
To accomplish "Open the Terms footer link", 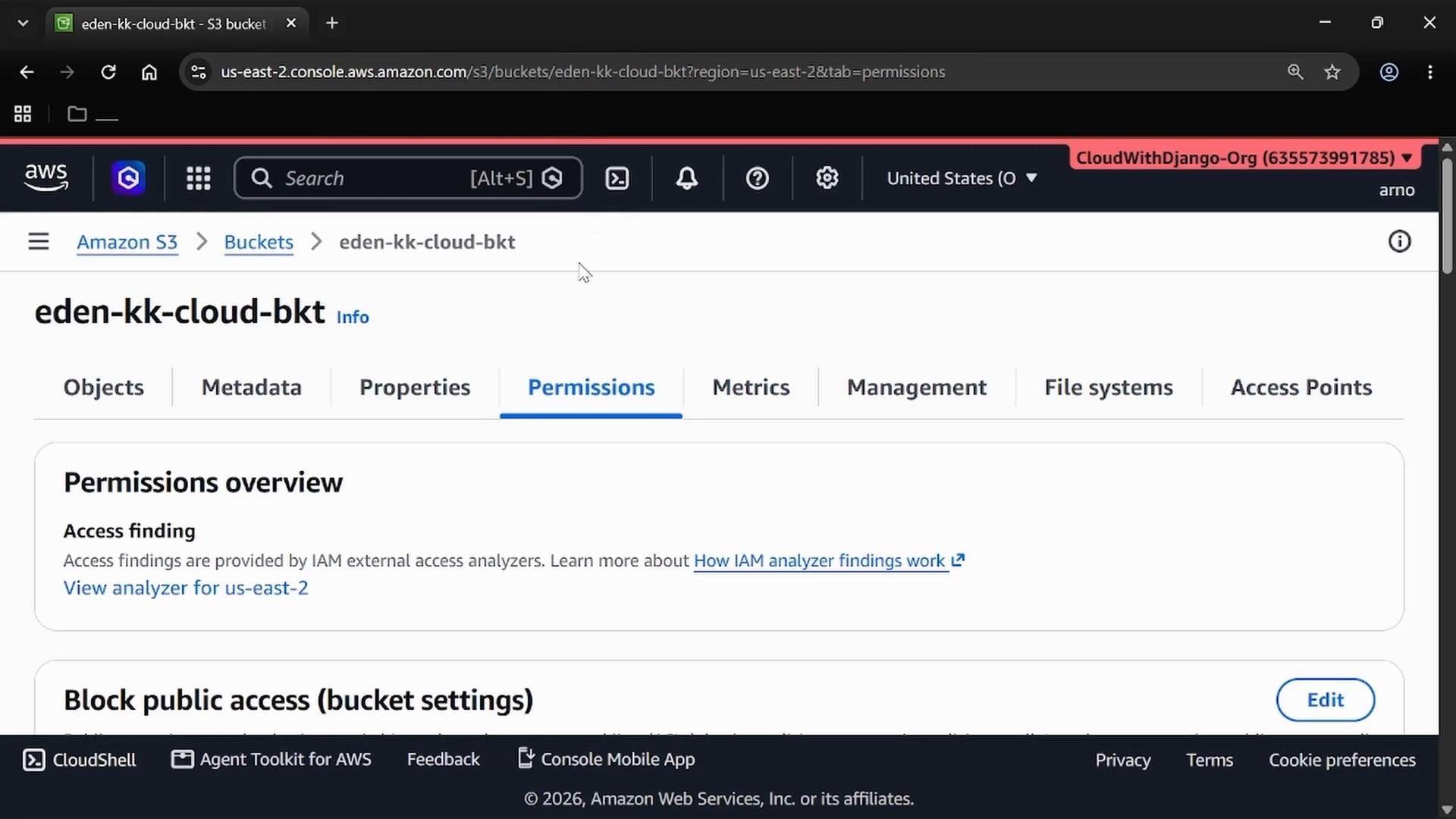I will pyautogui.click(x=1210, y=760).
